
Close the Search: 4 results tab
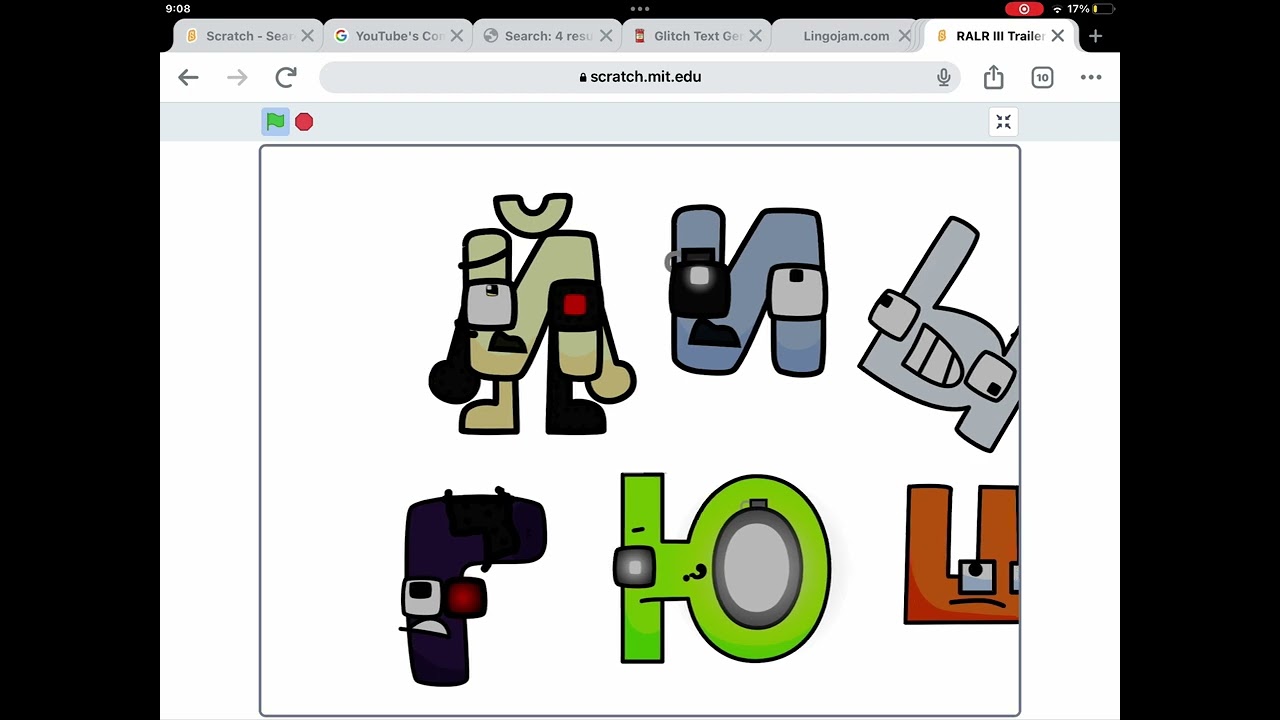(x=606, y=36)
